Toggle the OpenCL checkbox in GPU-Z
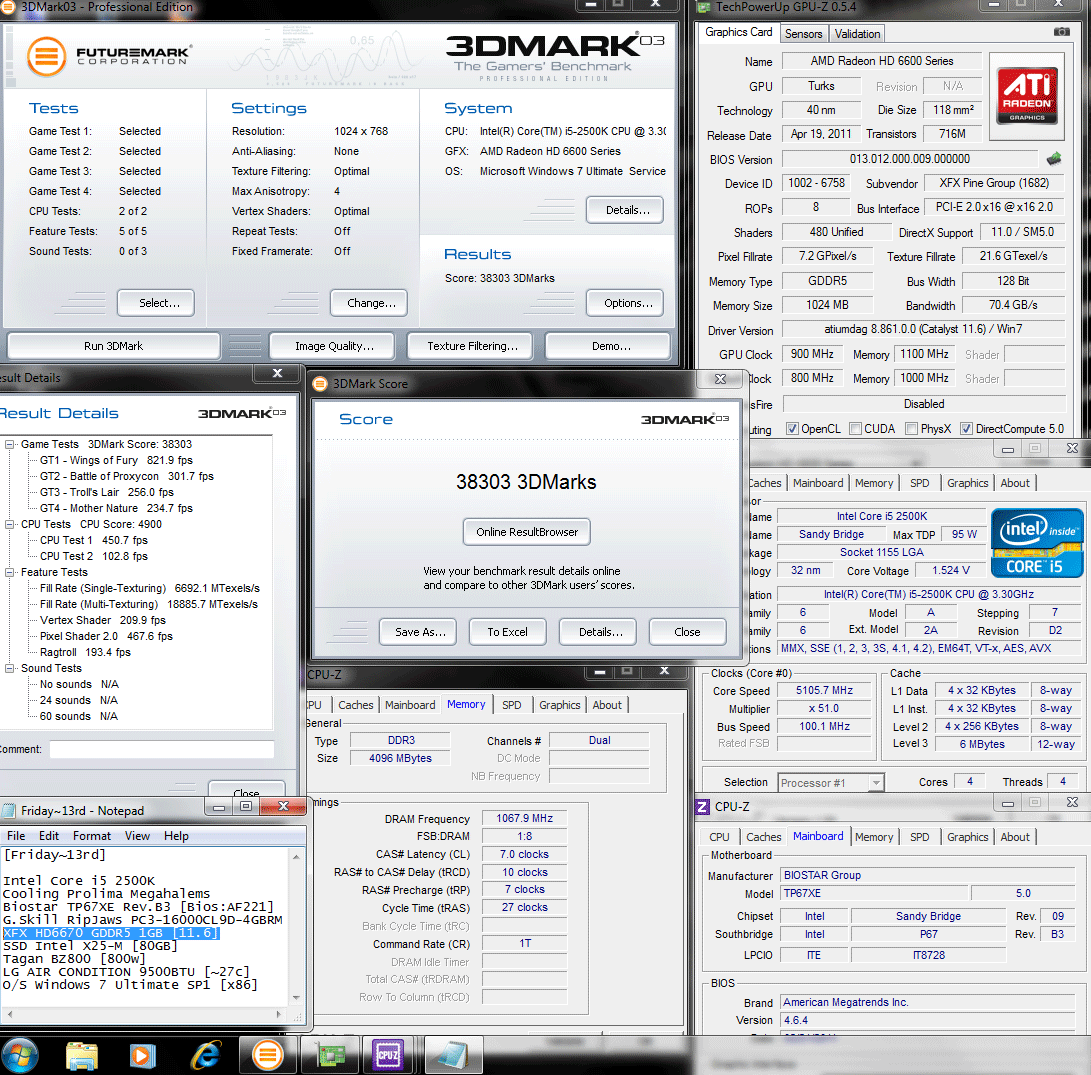Image resolution: width=1091 pixels, height=1075 pixels. click(x=792, y=429)
